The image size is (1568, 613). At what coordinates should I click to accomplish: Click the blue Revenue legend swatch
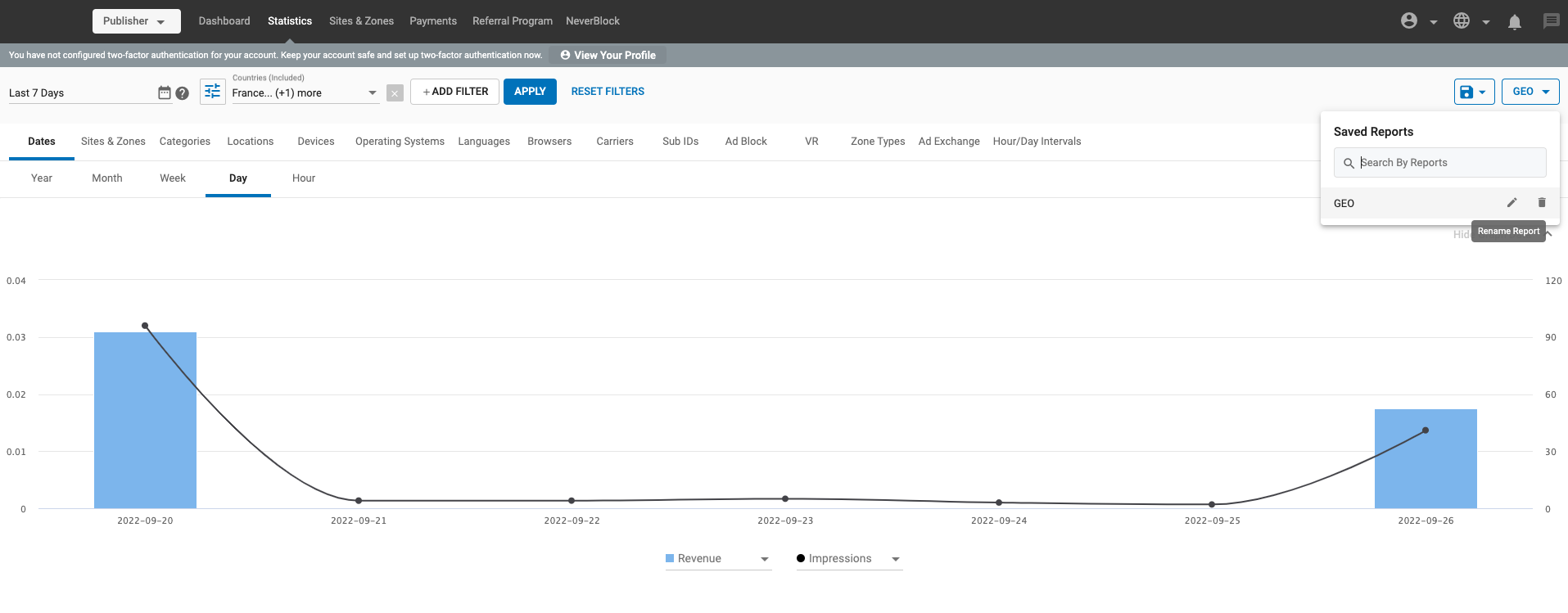[670, 559]
